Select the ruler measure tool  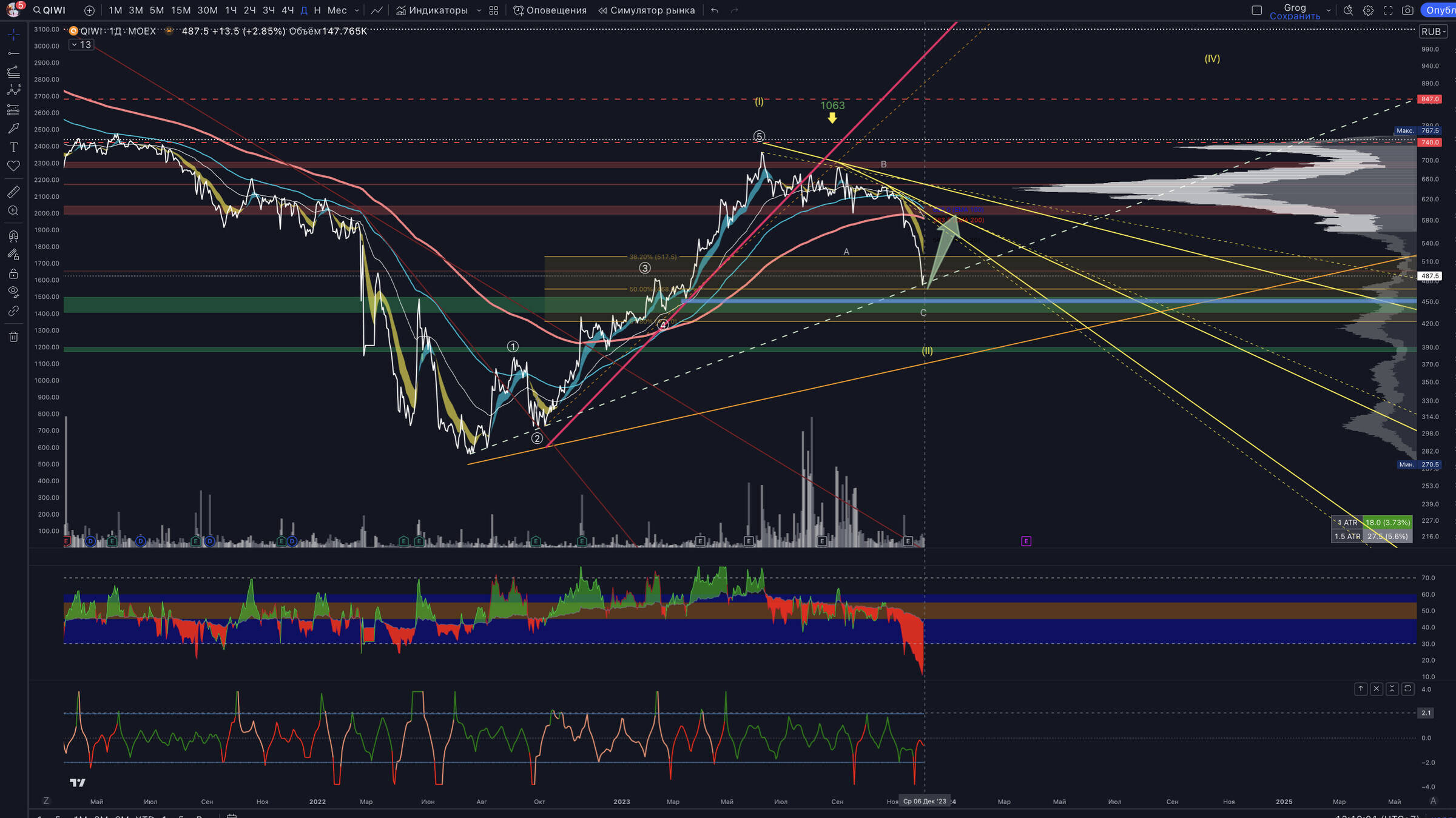coord(13,192)
